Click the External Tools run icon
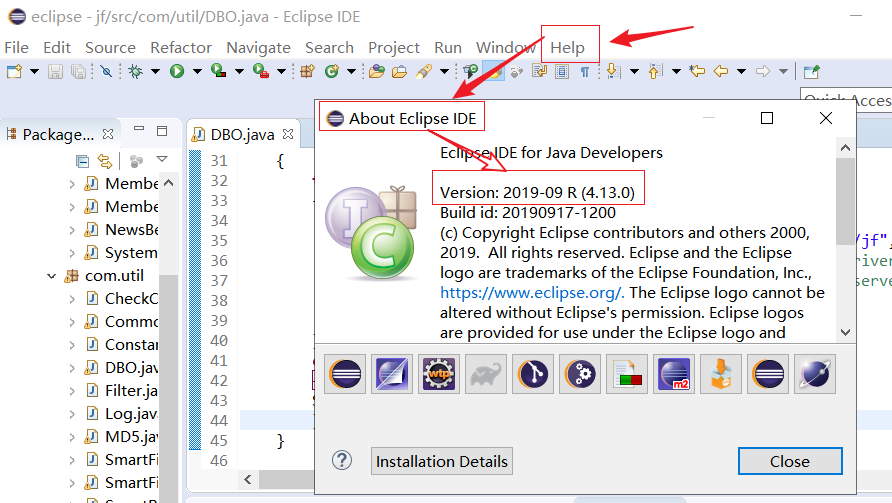This screenshot has width=892, height=503. click(x=261, y=72)
